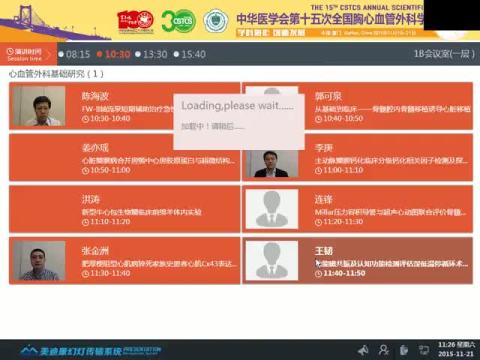
Task: Click the 11:20-11:30 time text
Action: 343,222
